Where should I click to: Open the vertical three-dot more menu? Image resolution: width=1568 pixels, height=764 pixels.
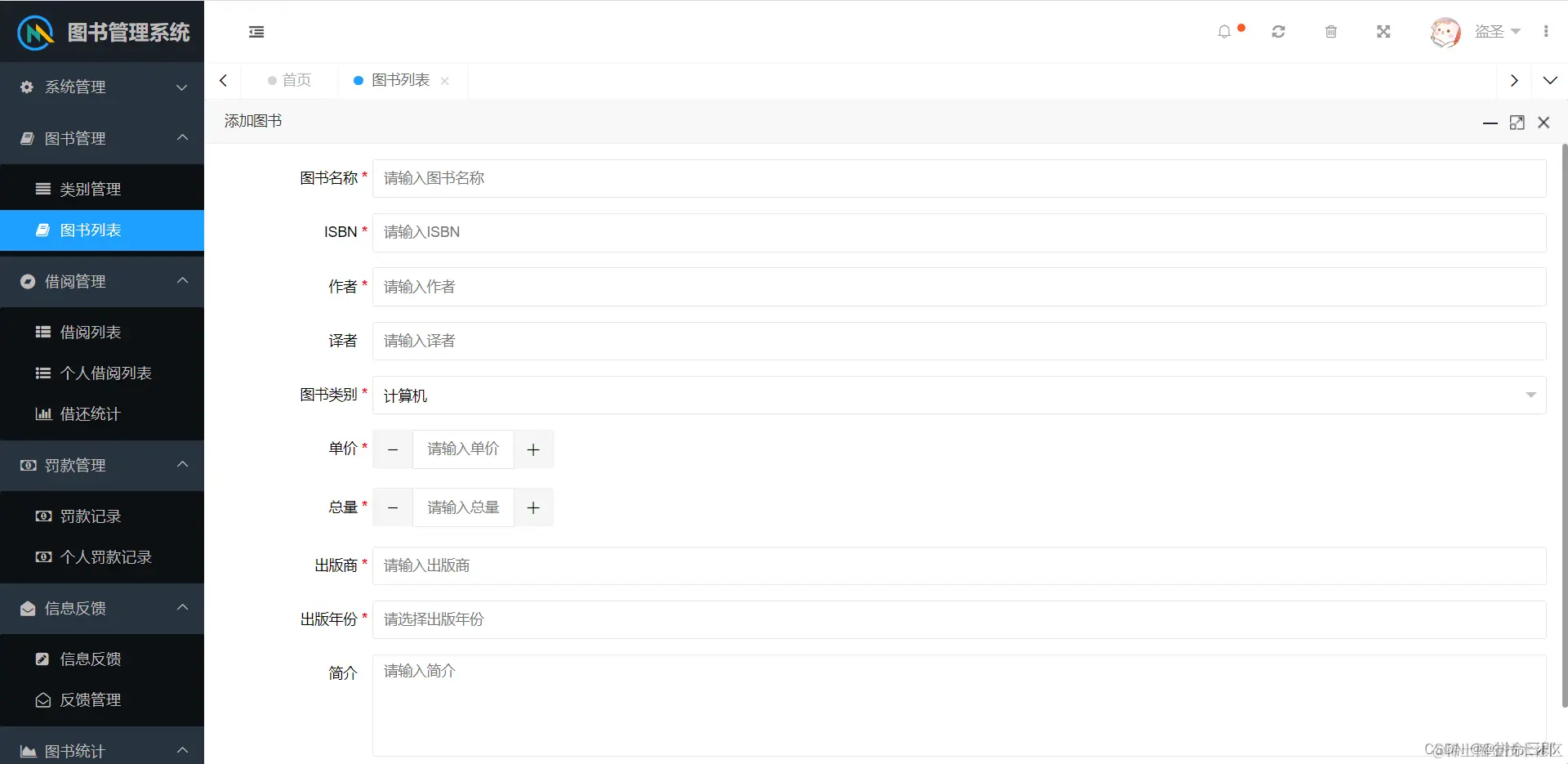pyautogui.click(x=1546, y=31)
